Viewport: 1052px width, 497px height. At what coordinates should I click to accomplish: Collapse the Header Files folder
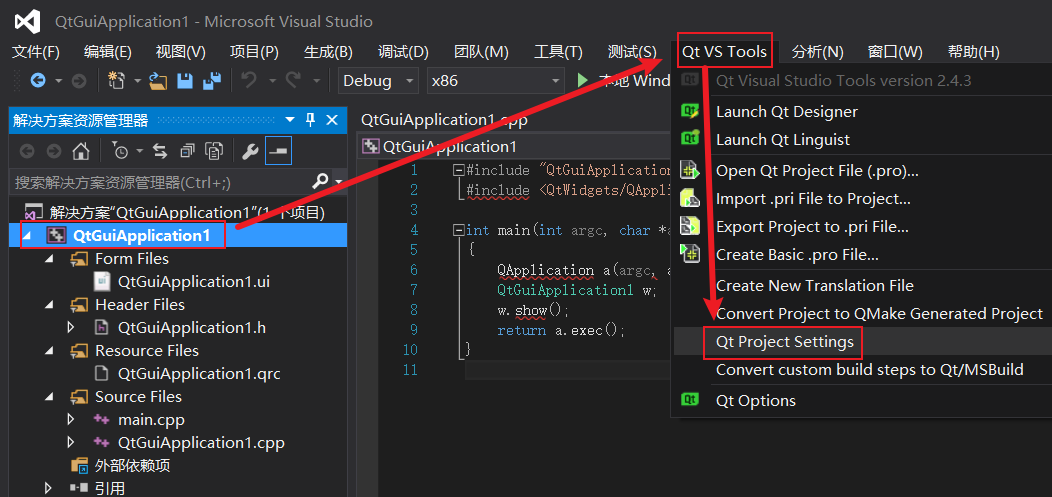point(50,305)
